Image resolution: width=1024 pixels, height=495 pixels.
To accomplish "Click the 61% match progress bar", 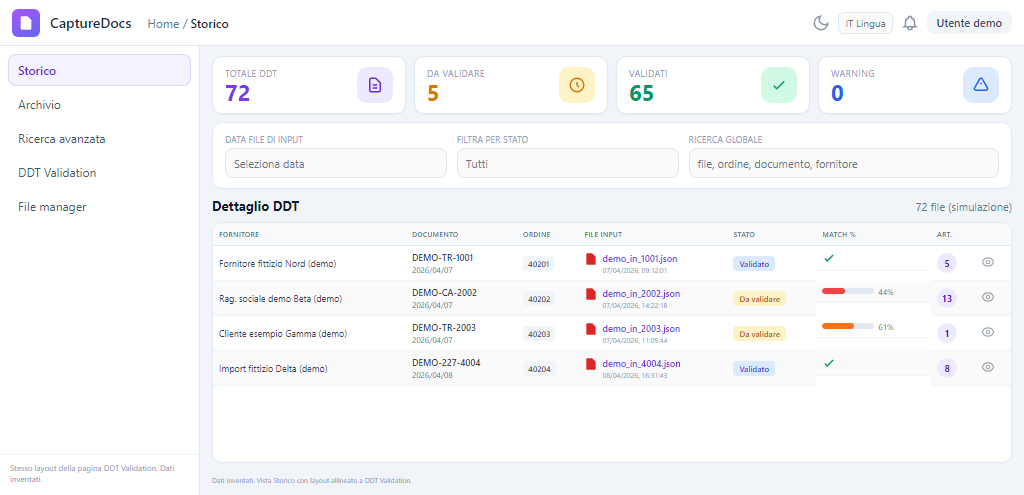I will (848, 326).
